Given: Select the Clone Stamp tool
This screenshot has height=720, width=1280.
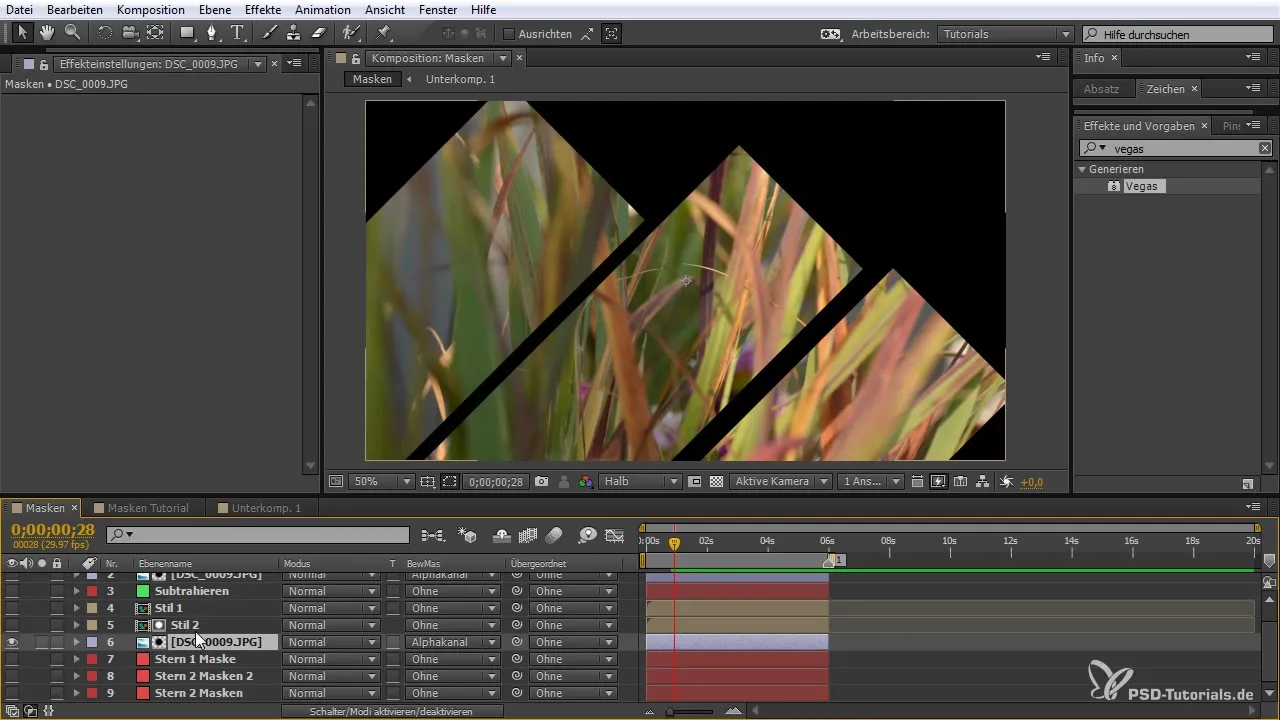Looking at the screenshot, I should [x=294, y=33].
